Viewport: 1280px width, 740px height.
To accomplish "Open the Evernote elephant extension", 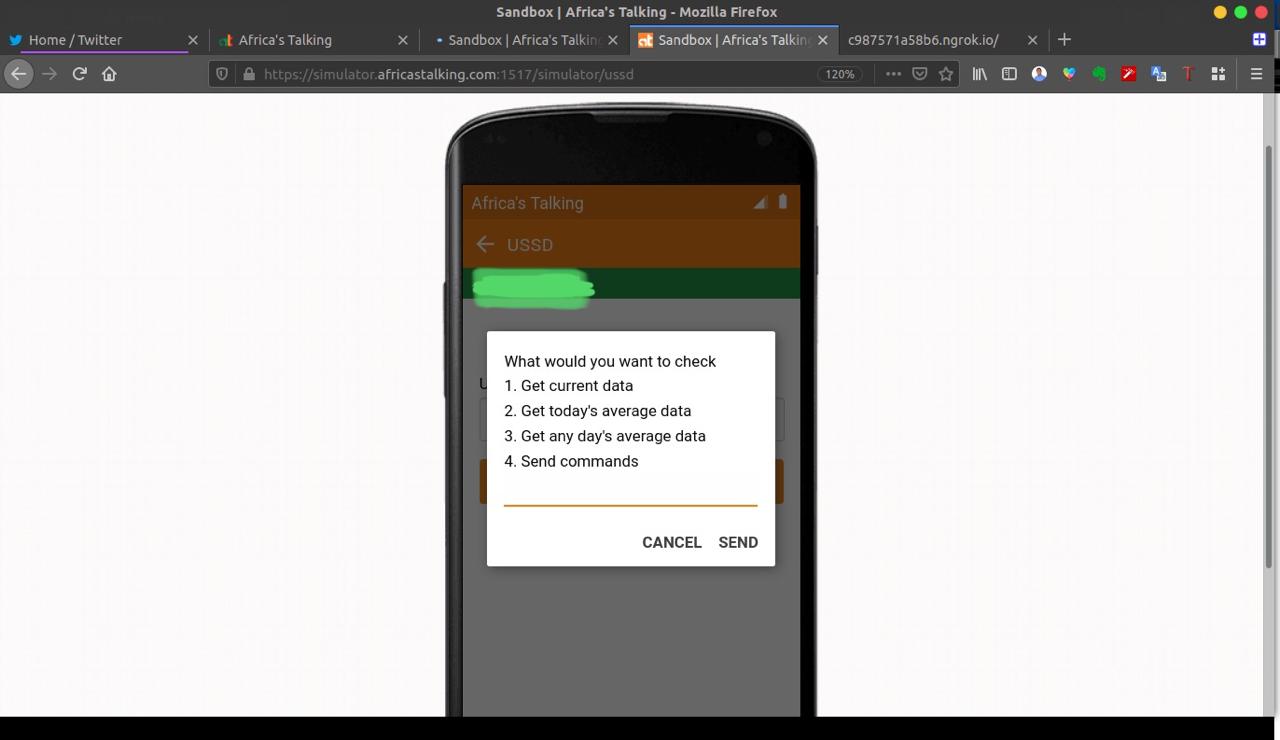I will [x=1099, y=74].
